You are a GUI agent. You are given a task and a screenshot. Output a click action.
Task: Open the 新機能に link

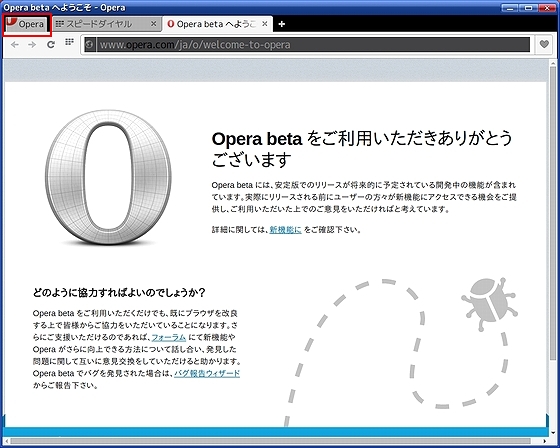pos(285,230)
